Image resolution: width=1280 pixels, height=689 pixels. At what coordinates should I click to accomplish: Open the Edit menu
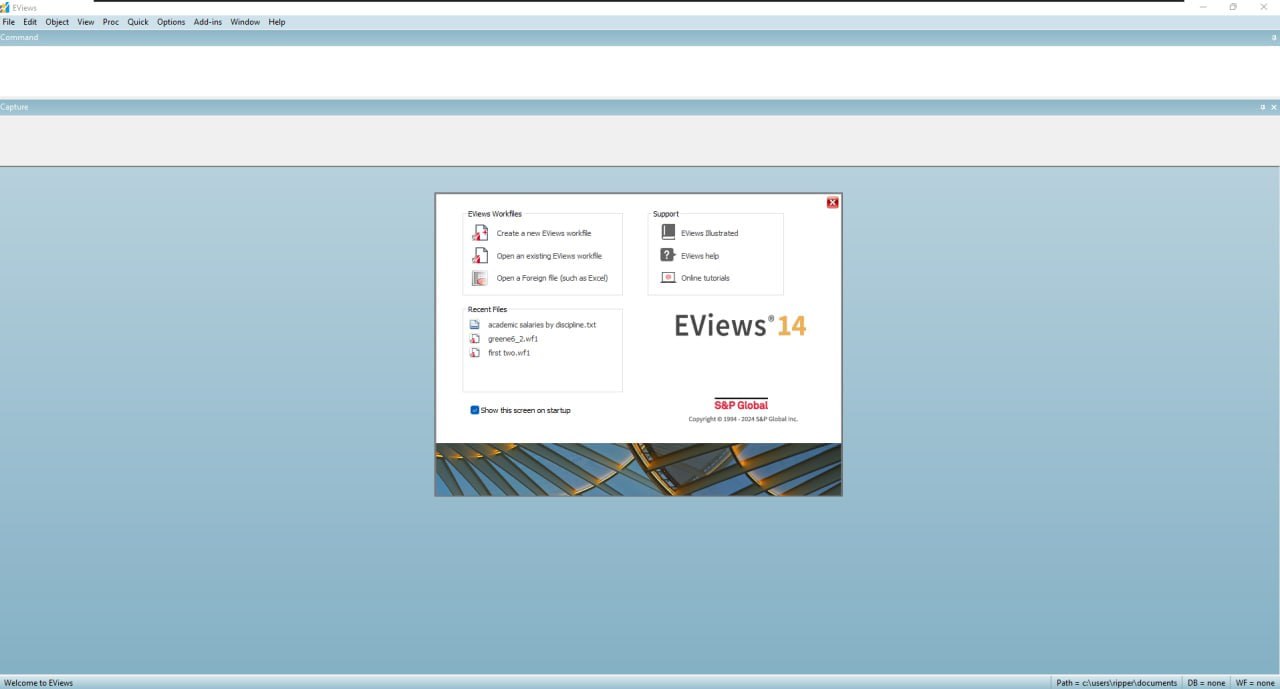30,22
